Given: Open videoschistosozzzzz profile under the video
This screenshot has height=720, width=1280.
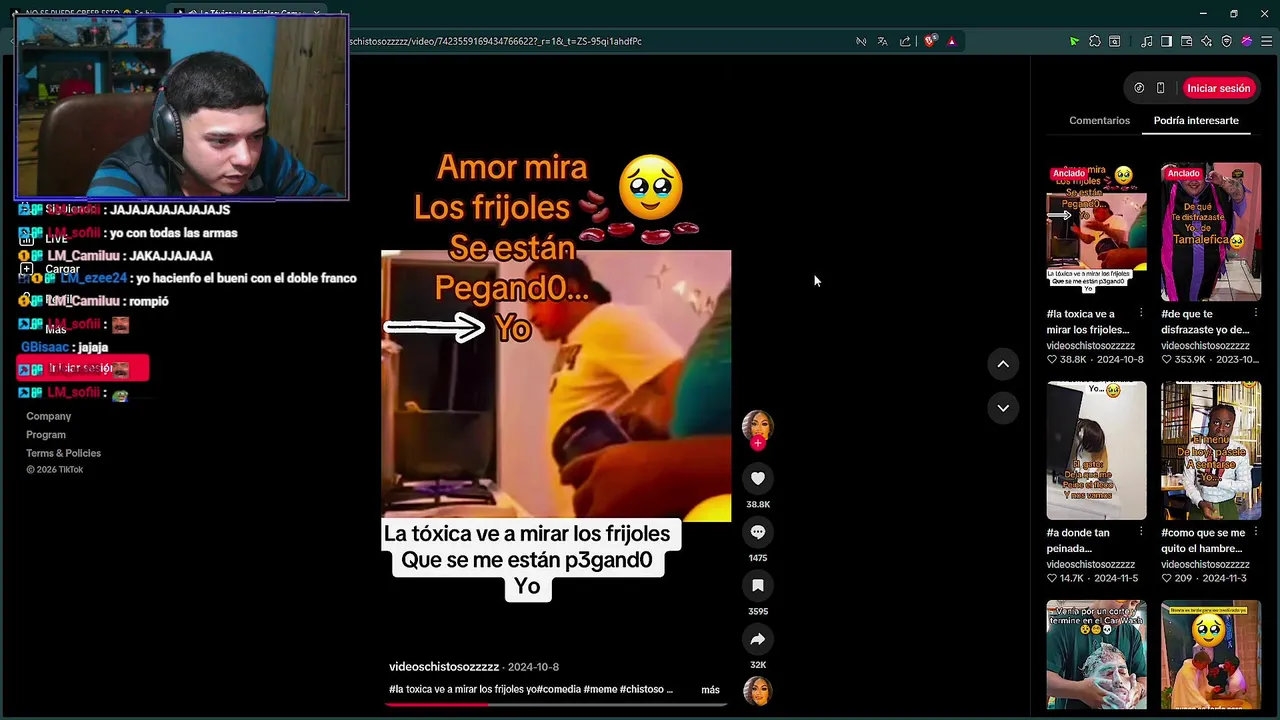Looking at the screenshot, I should click(x=444, y=667).
